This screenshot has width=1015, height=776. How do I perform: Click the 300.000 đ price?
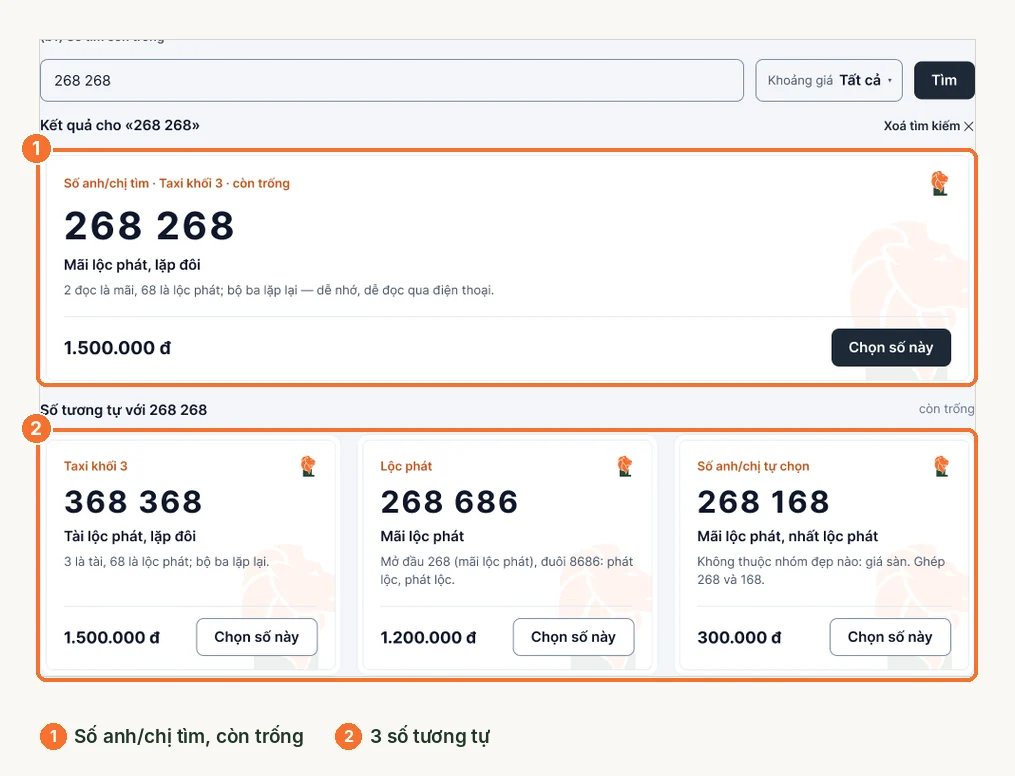point(739,637)
